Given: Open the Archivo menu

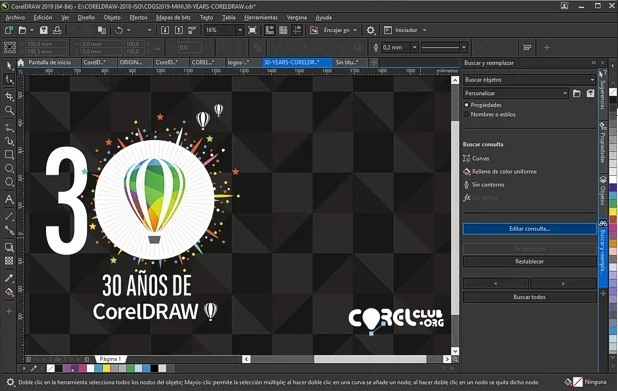Looking at the screenshot, I should pyautogui.click(x=15, y=17).
